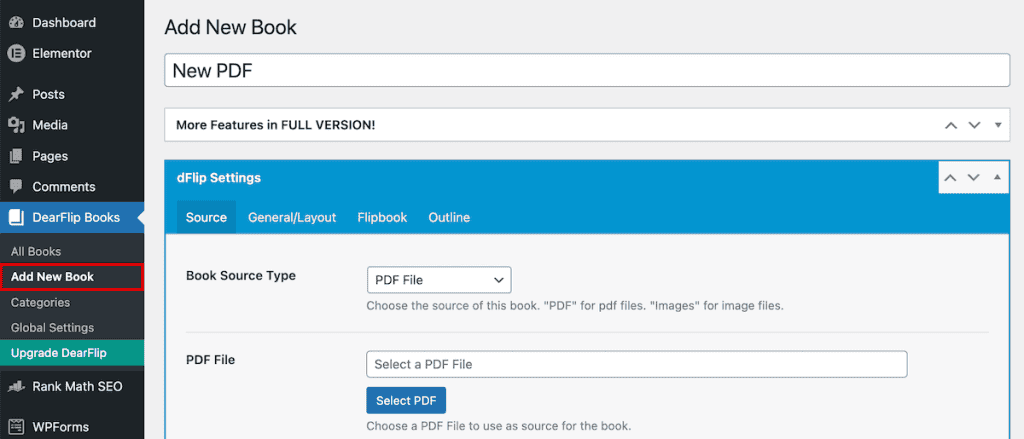Click Upgrade DearFlip link
The image size is (1024, 439).
tap(72, 353)
